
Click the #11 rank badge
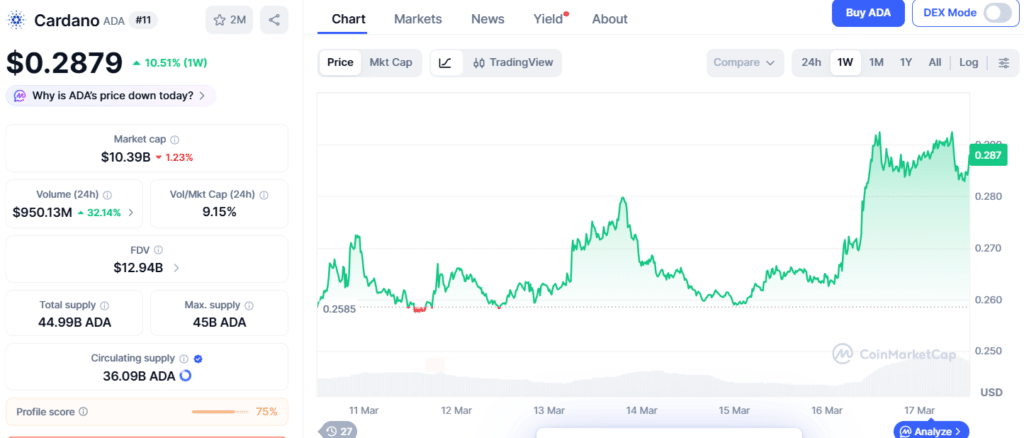click(142, 20)
